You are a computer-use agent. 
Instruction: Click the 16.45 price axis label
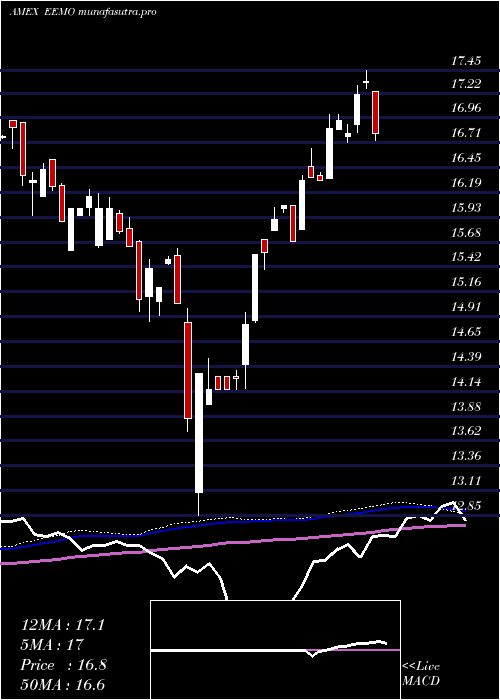click(x=466, y=158)
